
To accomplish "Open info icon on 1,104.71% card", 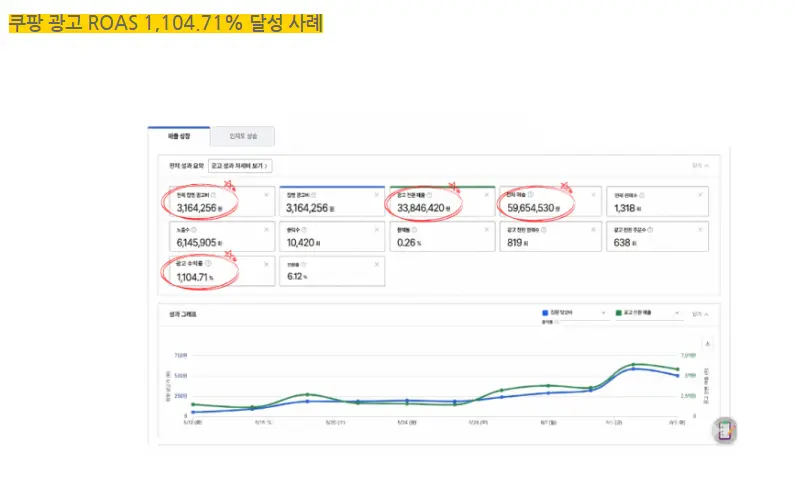I will click(208, 263).
